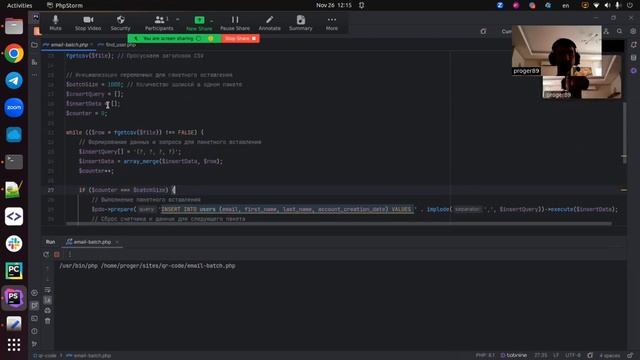640x360 pixels.
Task: Open the PHP 8.1 language level setting
Action: (x=485, y=356)
